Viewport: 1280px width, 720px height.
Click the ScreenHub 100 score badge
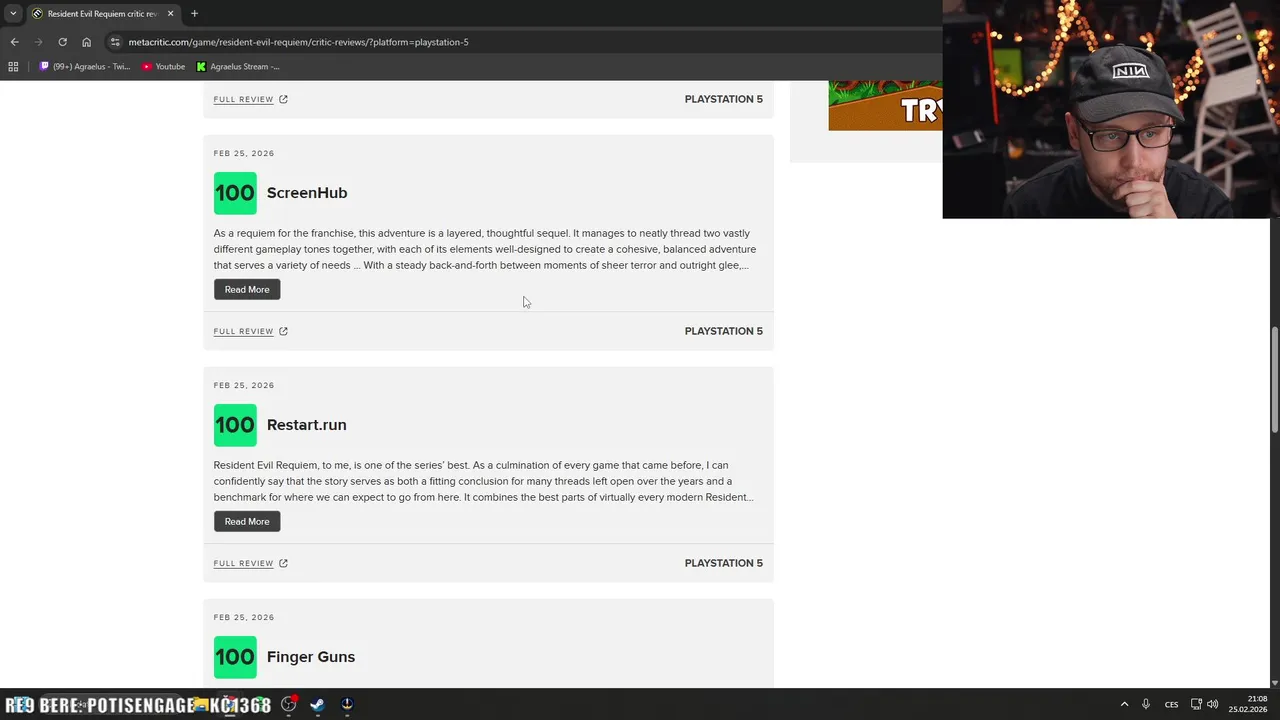pos(235,193)
